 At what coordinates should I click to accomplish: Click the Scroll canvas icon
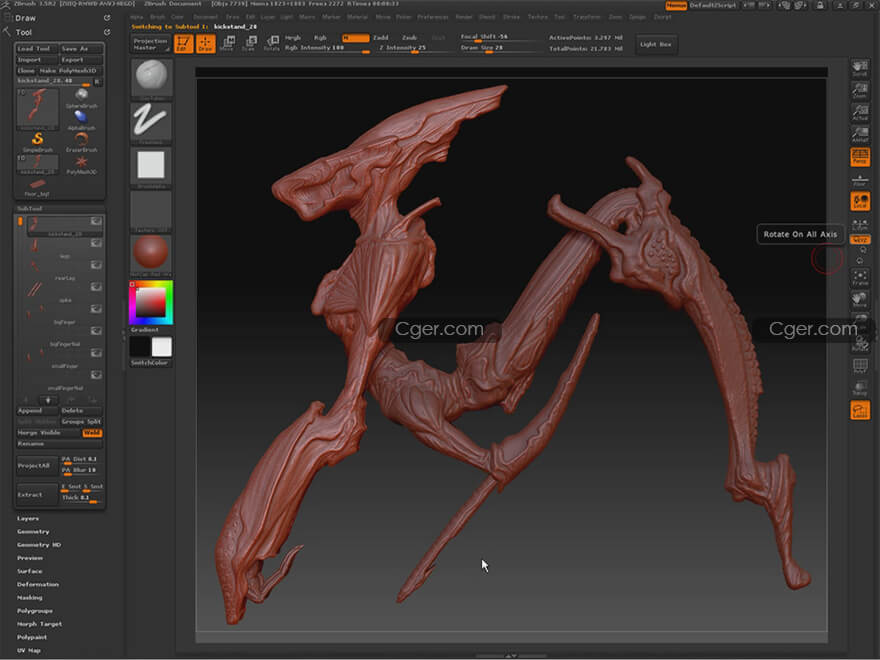click(860, 68)
